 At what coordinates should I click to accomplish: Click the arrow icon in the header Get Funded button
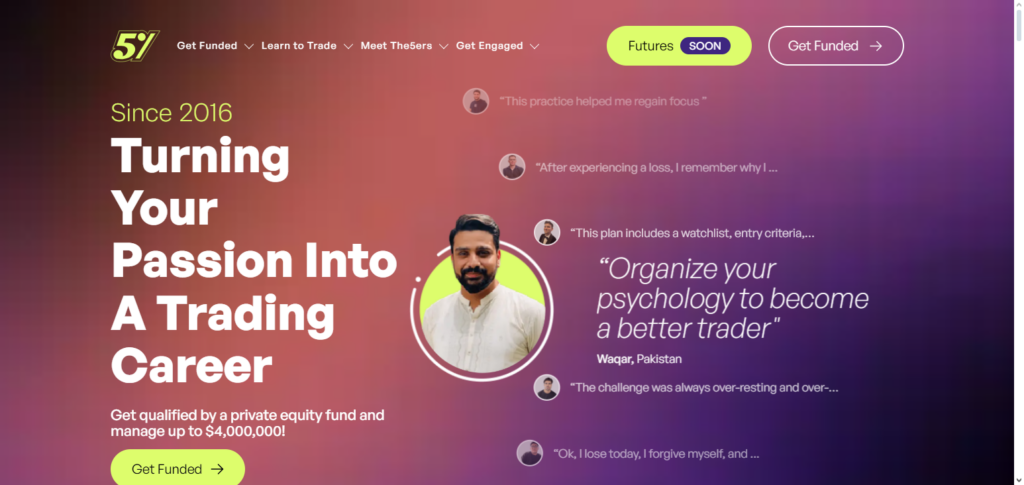coord(876,46)
